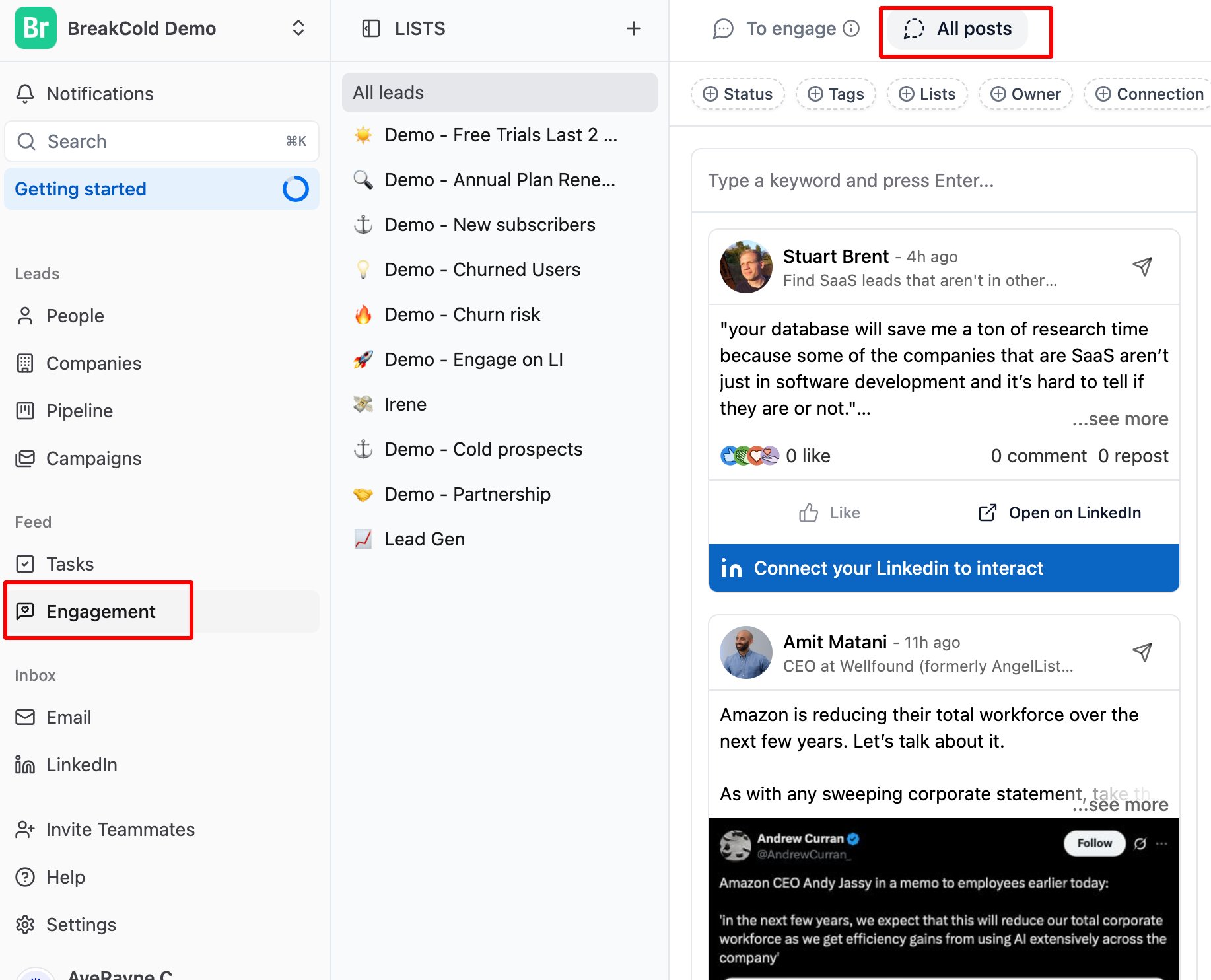Open the Getting started item

[162, 189]
